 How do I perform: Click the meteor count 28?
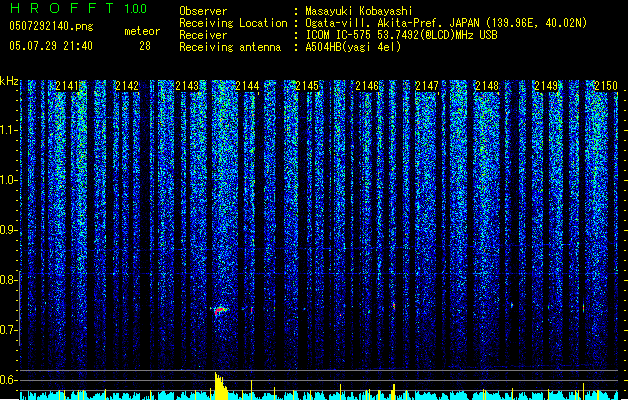tap(145, 46)
